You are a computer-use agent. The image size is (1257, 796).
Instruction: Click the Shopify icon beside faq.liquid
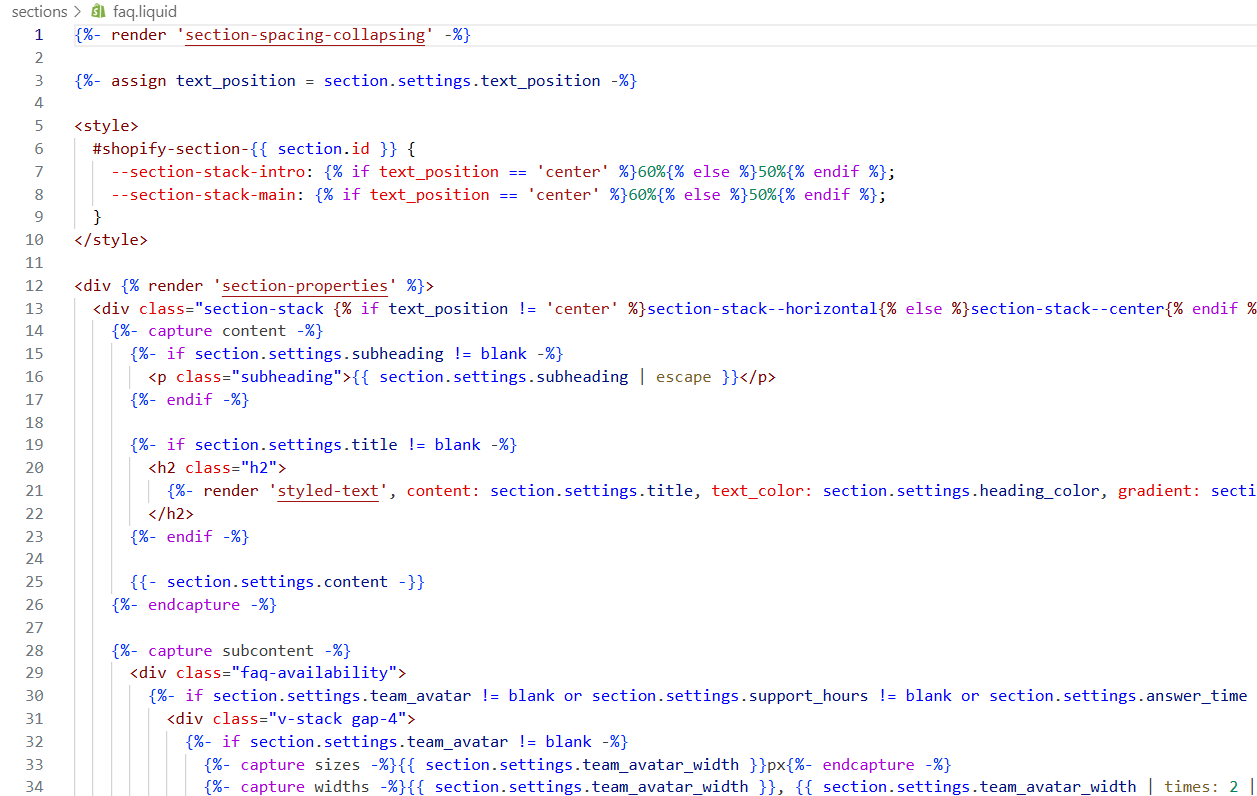(97, 12)
